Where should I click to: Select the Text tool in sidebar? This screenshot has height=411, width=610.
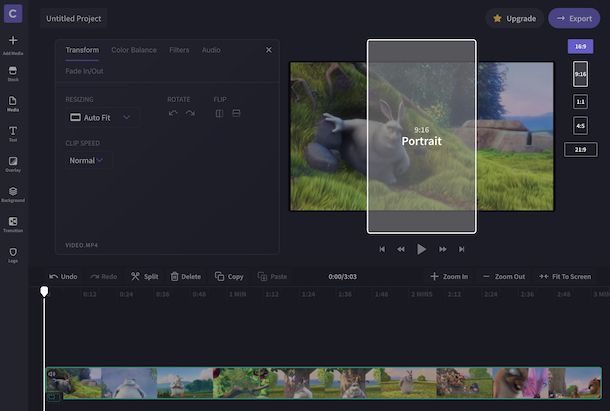(13, 133)
